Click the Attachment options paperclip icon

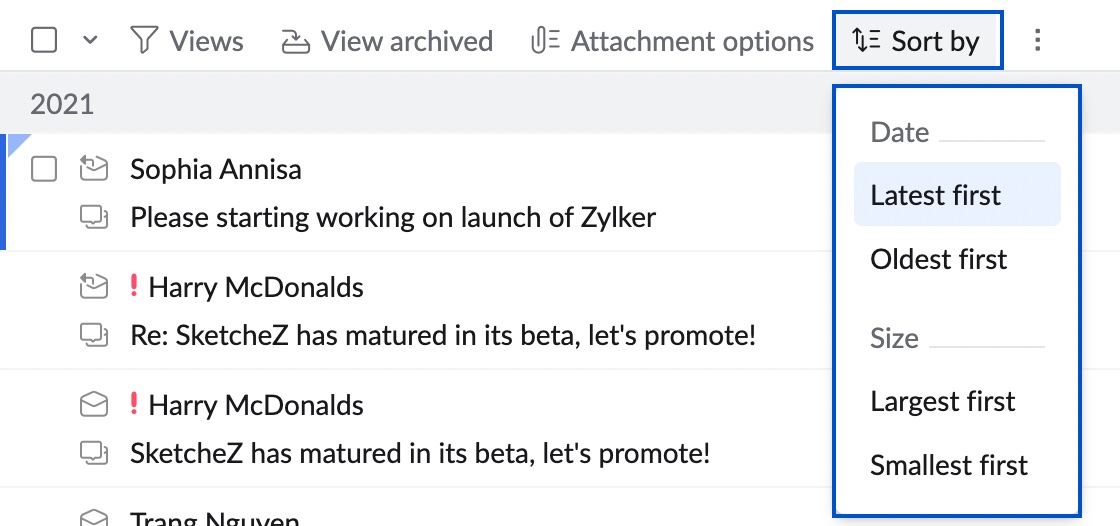click(x=544, y=41)
